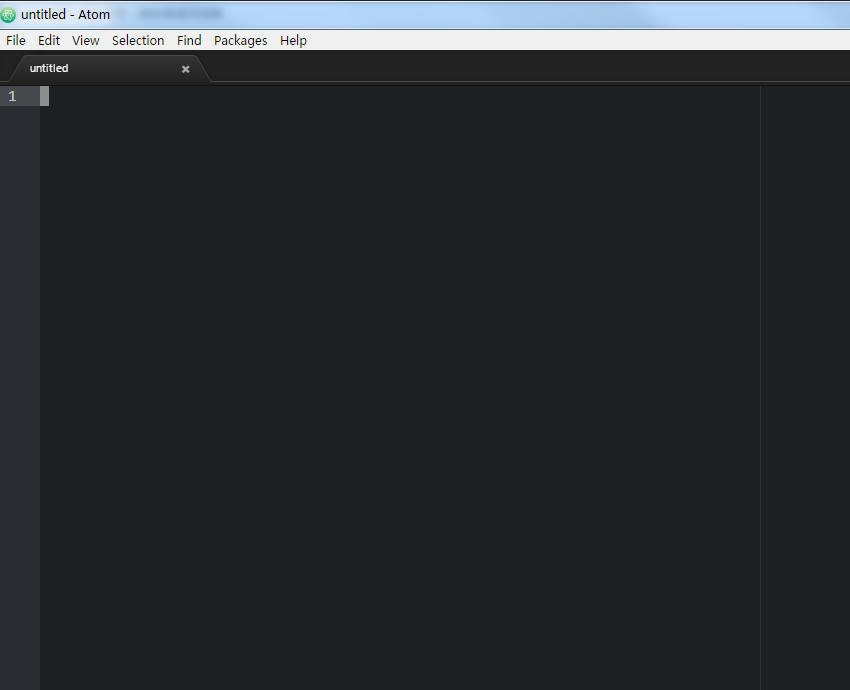Screen dimensions: 850x690
Task: Click the blurred text in the title bar
Action: click(x=180, y=15)
